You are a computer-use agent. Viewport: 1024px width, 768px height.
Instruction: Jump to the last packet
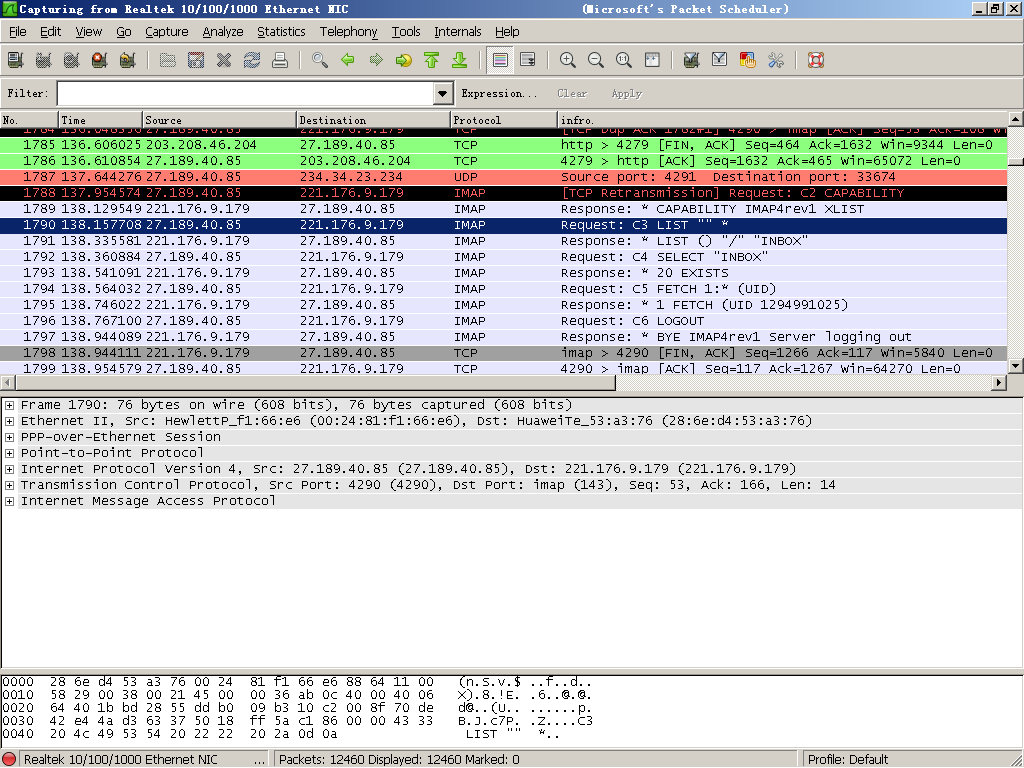(460, 60)
